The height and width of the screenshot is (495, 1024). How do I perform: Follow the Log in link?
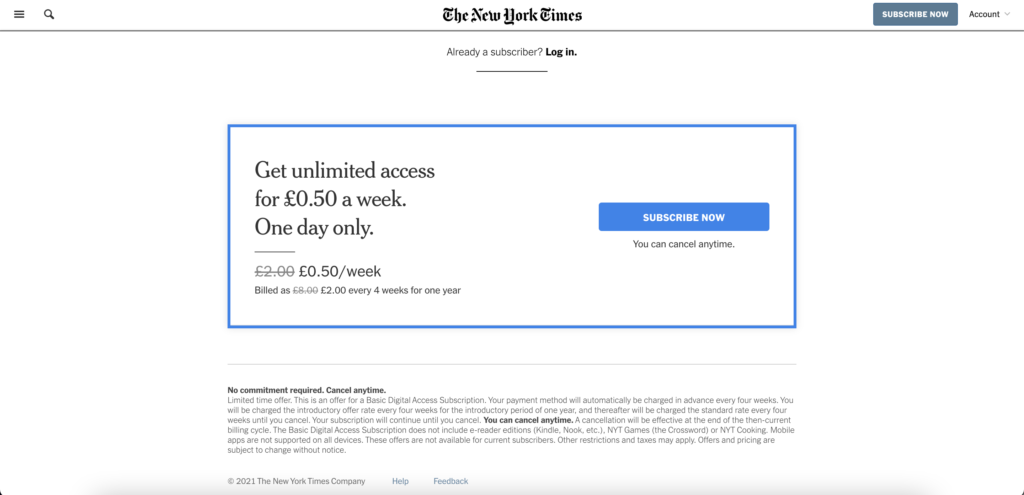561,52
